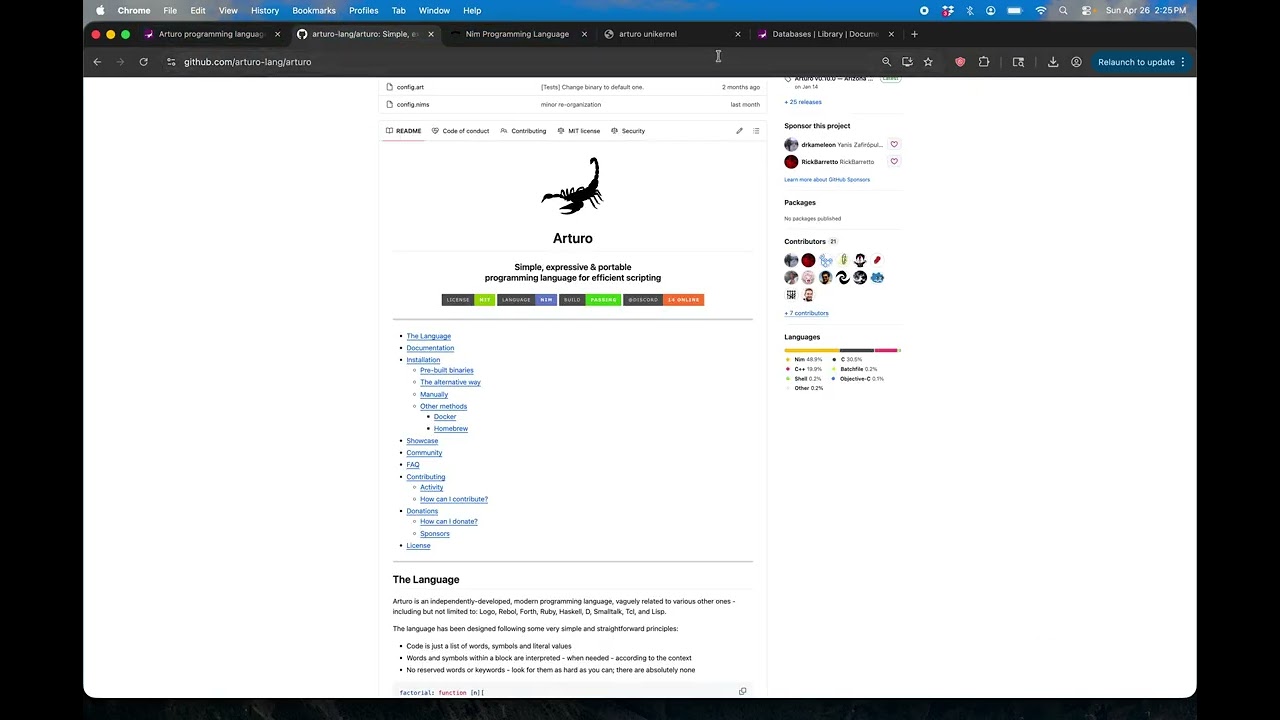Open the History menu in menu bar
1280x720 pixels.
pos(265,10)
